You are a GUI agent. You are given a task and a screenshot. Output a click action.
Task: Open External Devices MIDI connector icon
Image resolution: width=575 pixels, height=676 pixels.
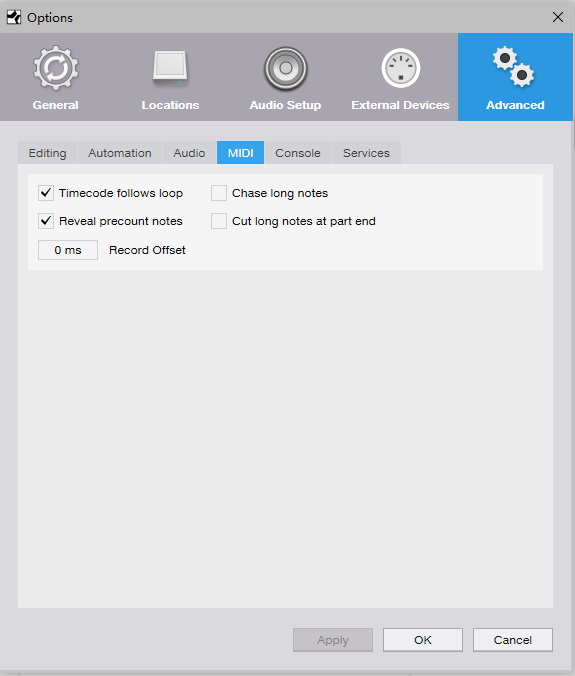(x=400, y=68)
